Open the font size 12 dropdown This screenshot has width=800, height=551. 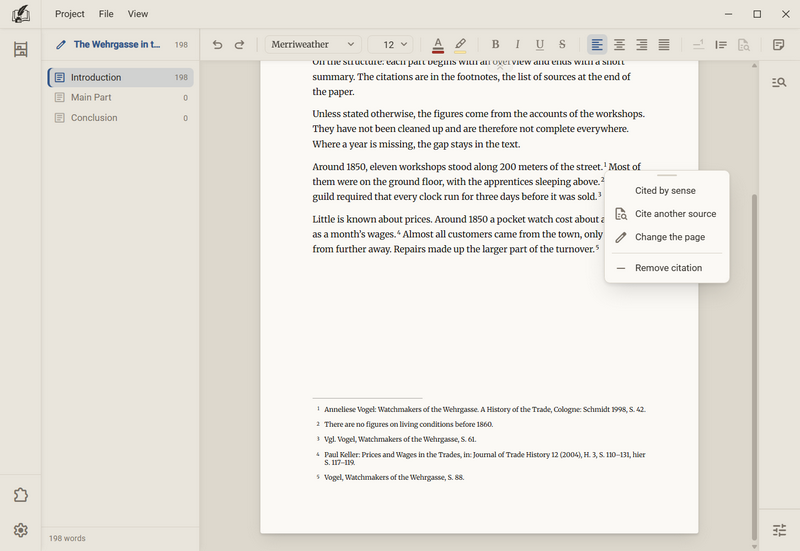pyautogui.click(x=390, y=44)
